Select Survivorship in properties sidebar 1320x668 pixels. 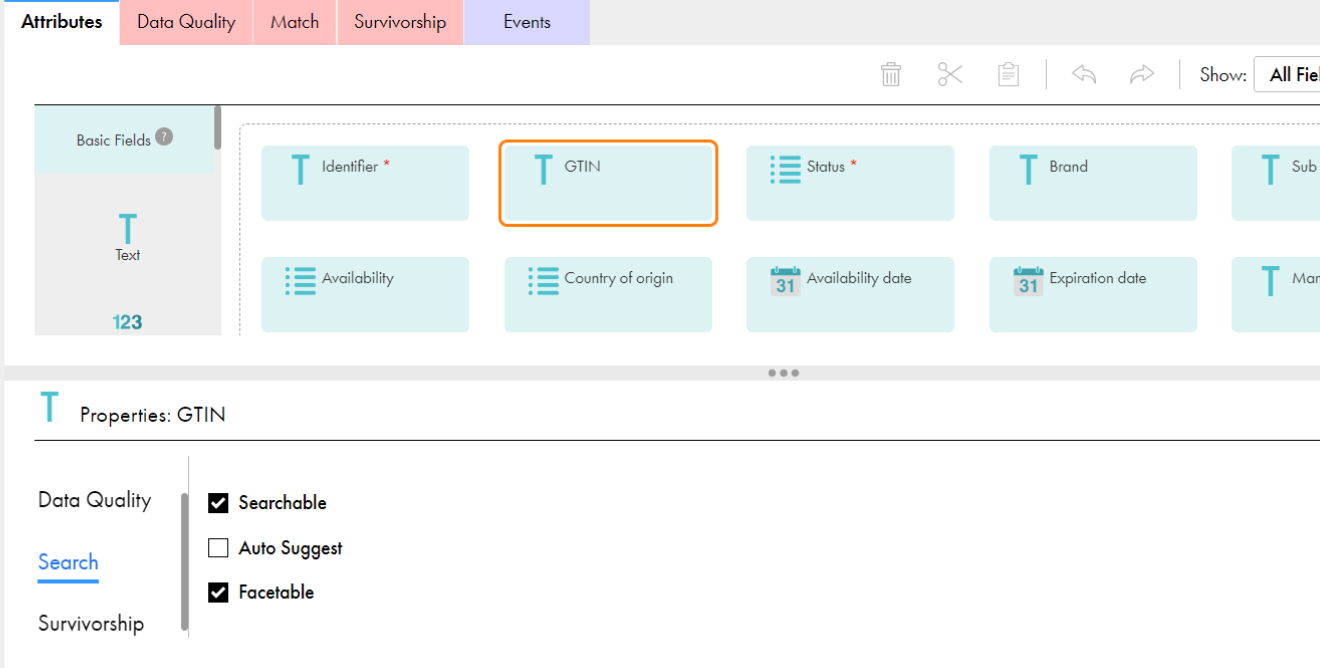[91, 623]
